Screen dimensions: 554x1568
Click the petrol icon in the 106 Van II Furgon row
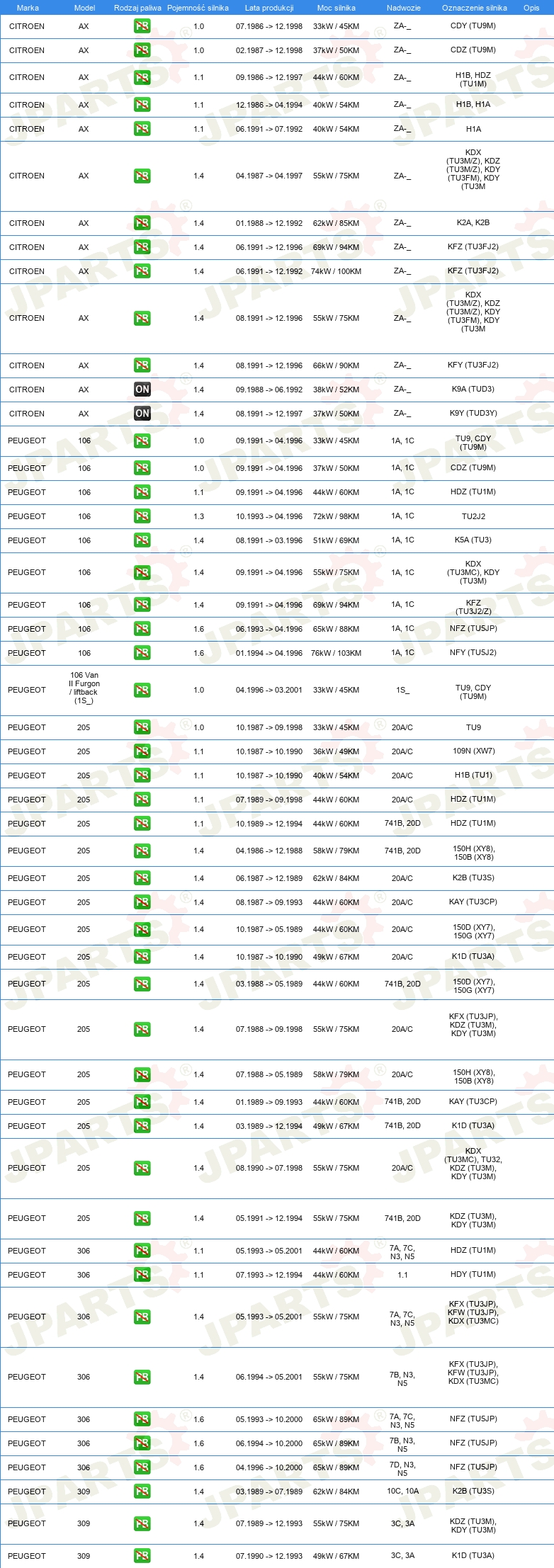click(x=142, y=690)
